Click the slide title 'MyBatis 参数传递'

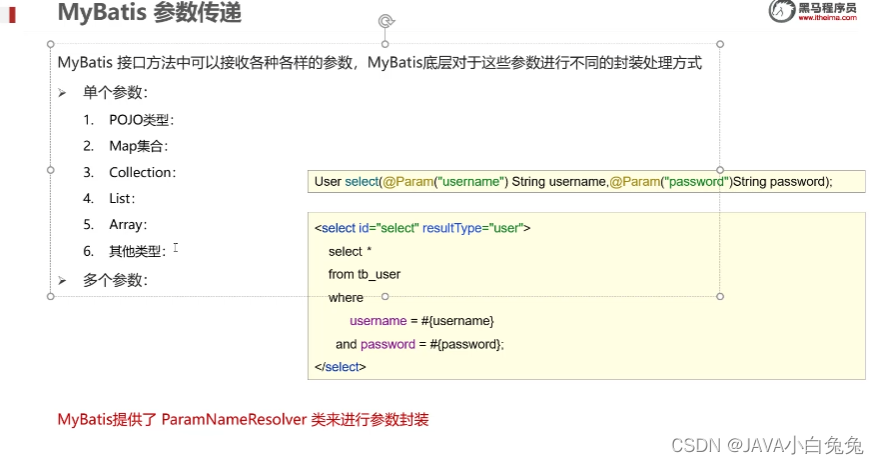(x=150, y=12)
